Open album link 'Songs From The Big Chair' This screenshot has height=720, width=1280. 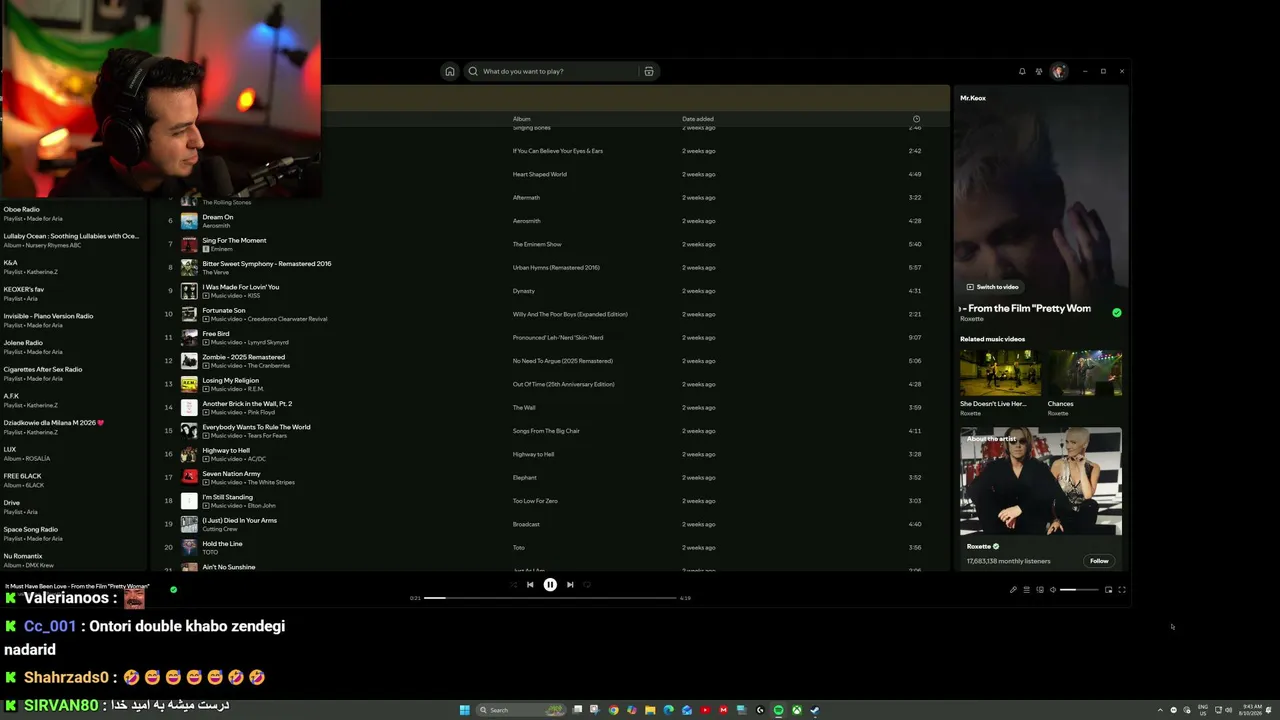point(546,431)
